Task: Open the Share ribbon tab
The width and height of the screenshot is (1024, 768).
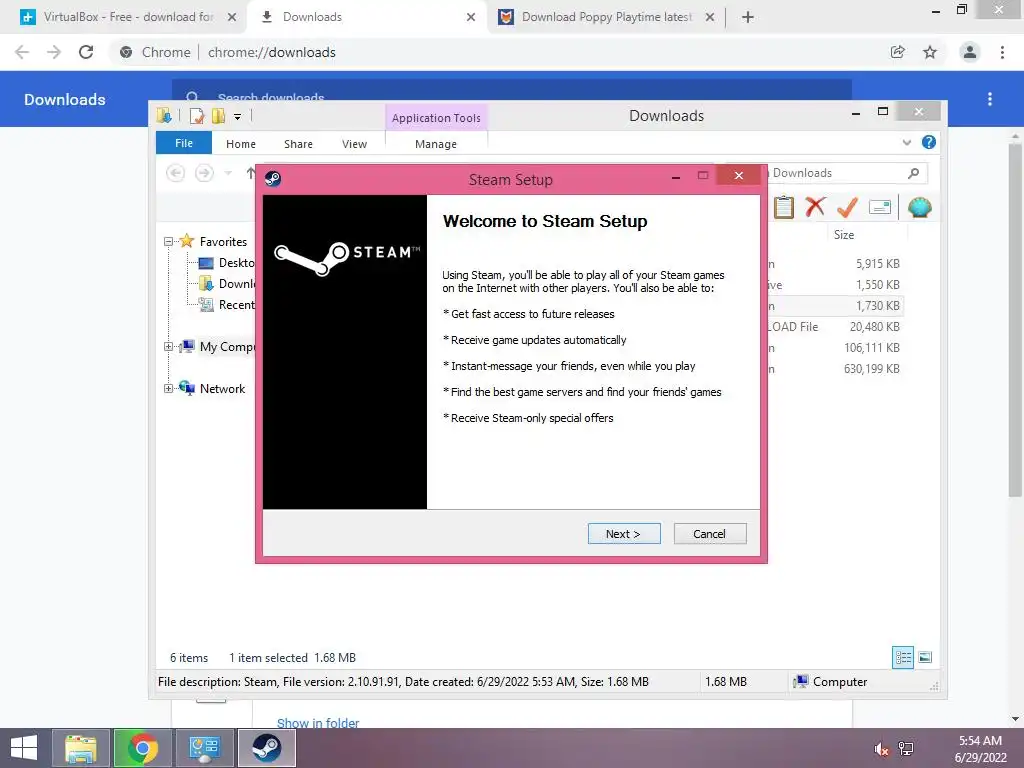Action: click(298, 144)
